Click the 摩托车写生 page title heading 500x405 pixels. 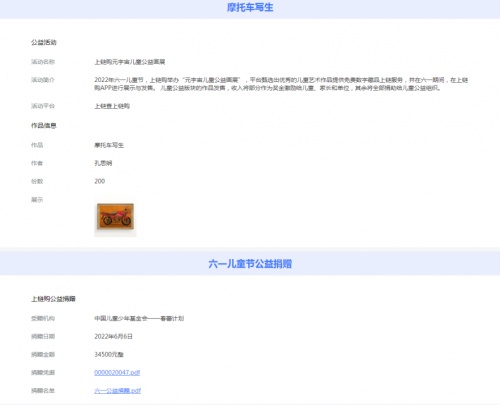(250, 7)
